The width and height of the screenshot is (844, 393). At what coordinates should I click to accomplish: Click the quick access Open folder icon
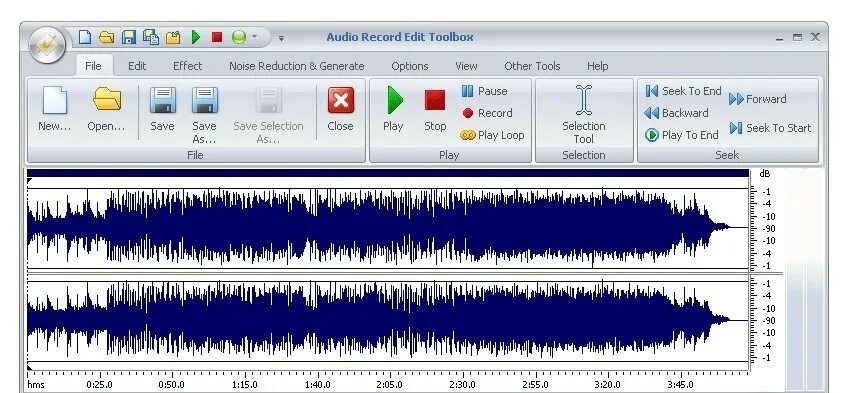(x=107, y=37)
